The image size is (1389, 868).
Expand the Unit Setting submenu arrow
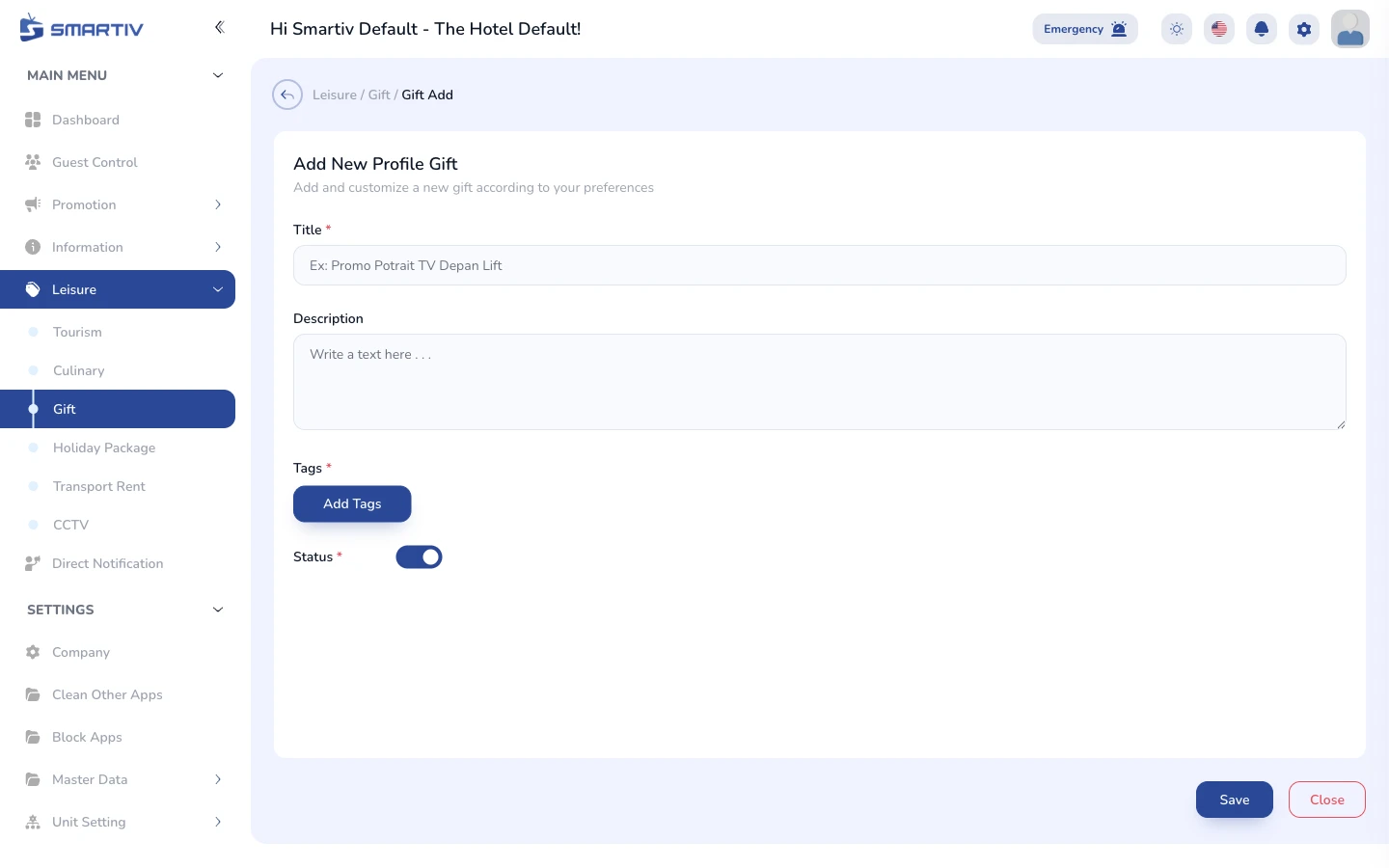coord(218,822)
